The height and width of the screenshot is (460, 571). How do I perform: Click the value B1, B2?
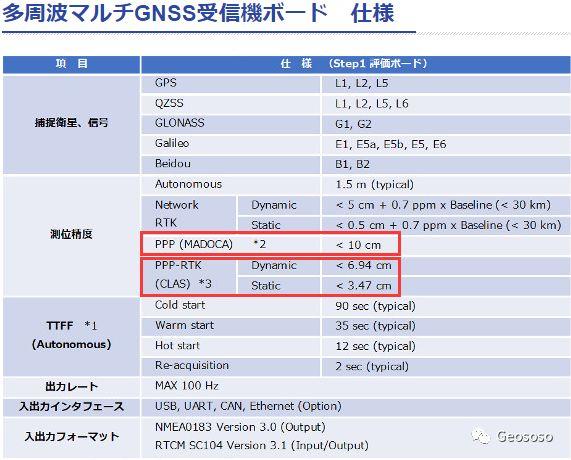[352, 164]
